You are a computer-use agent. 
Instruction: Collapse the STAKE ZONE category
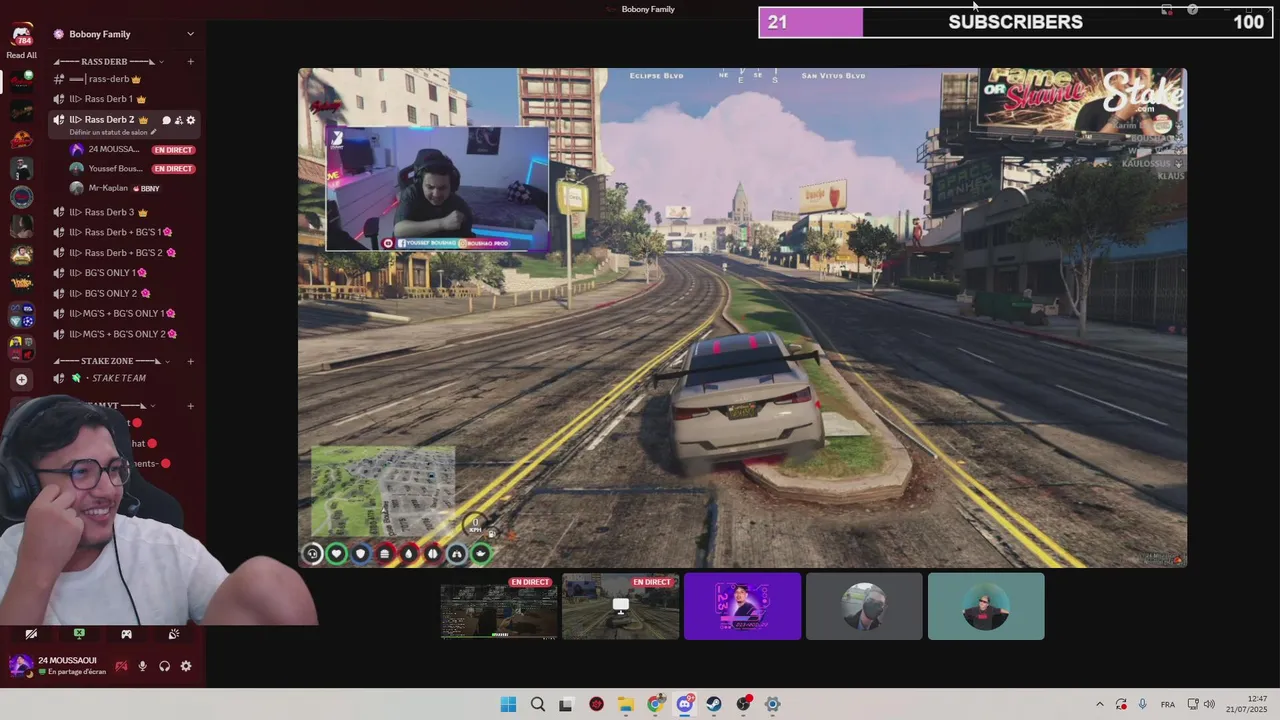pyautogui.click(x=113, y=361)
